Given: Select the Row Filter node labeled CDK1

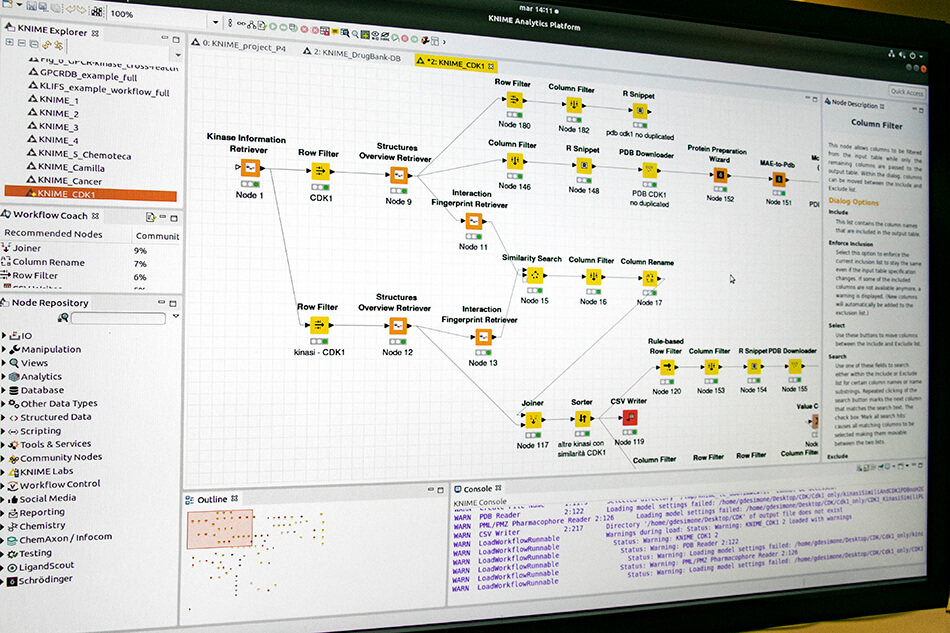Looking at the screenshot, I should (320, 171).
